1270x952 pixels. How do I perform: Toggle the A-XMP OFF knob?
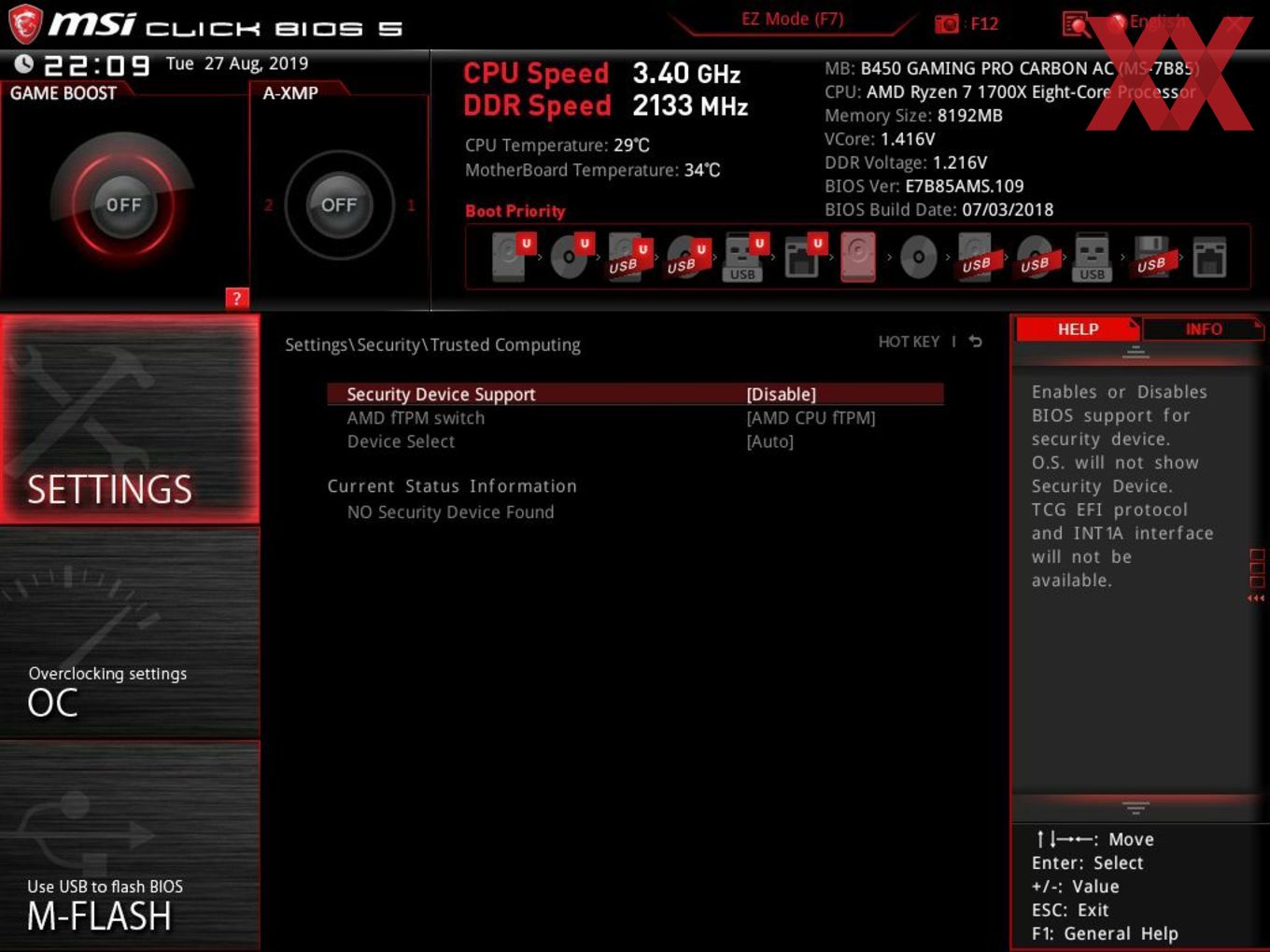[x=339, y=204]
